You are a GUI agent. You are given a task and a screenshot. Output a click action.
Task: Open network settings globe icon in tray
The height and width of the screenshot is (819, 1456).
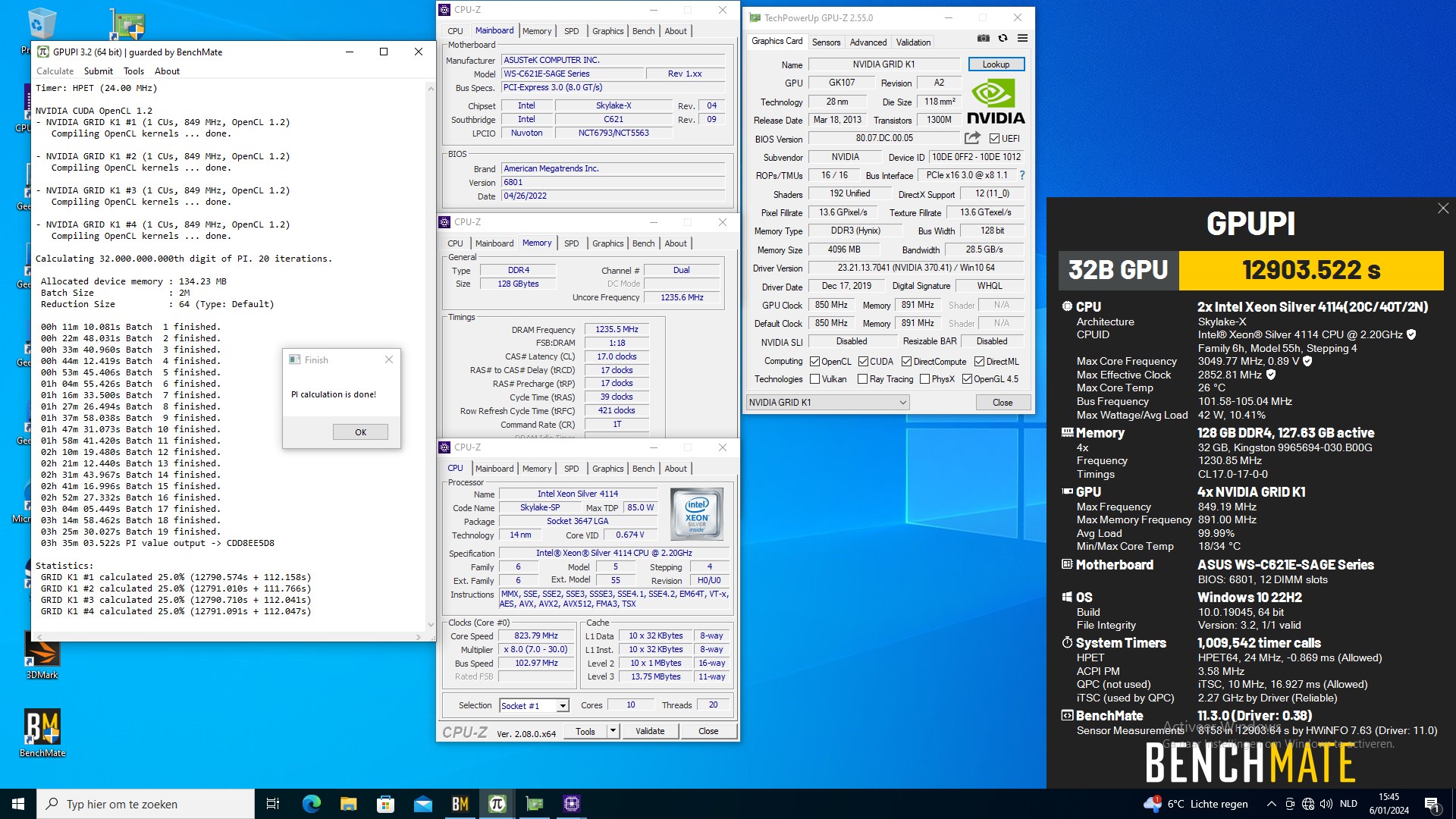point(1308,804)
